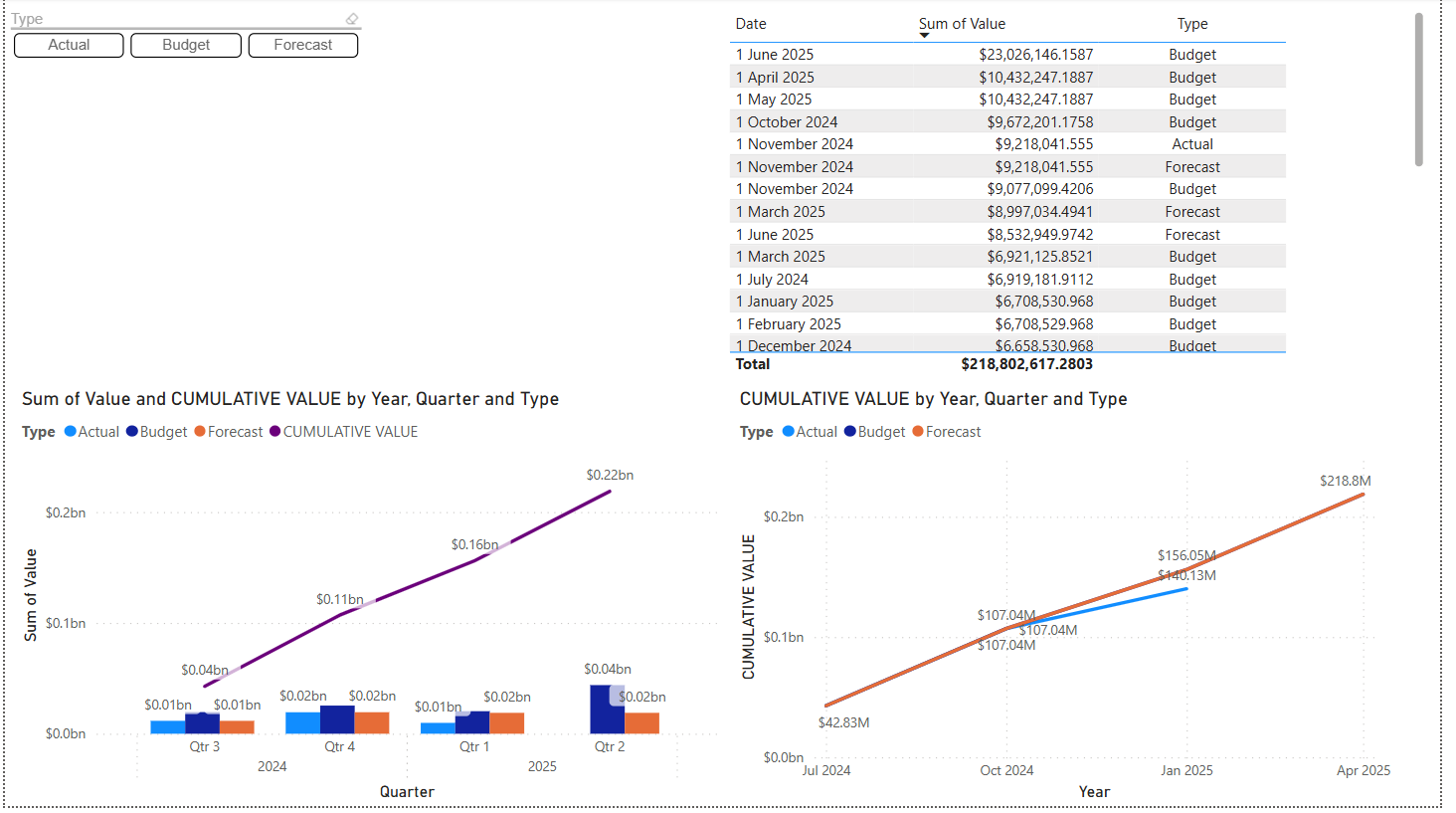
Task: Click Actual legend marker in line chart
Action: click(789, 432)
